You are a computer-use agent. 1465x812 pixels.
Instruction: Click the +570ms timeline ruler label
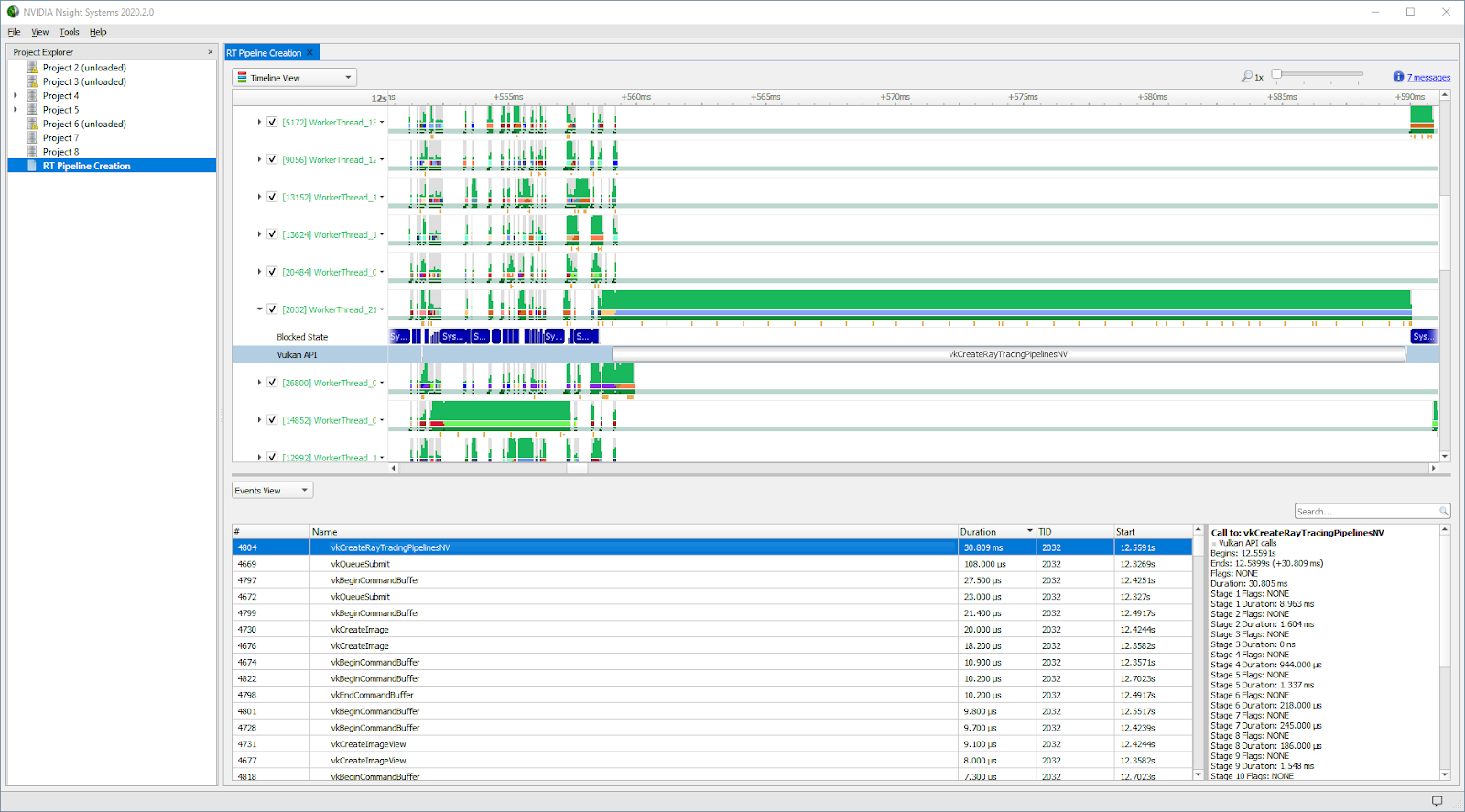coord(895,97)
